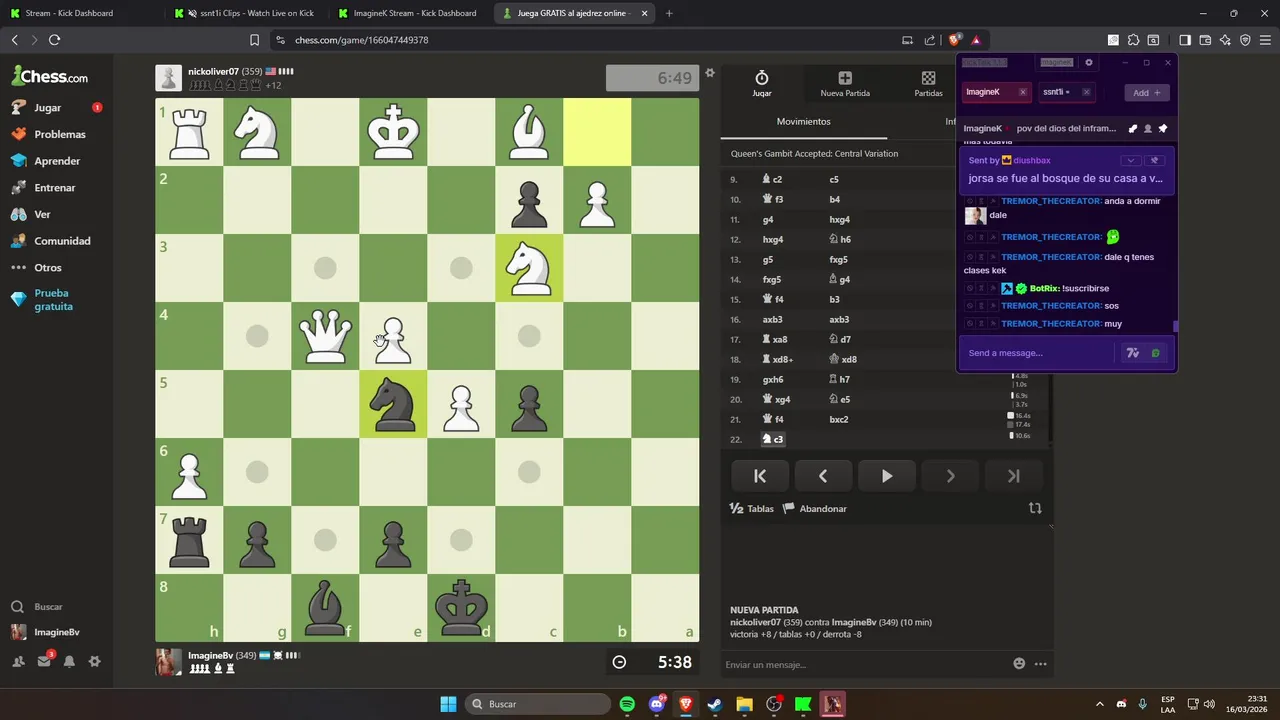Add a new chat with Add +
Viewport: 1280px width, 720px height.
click(x=1146, y=92)
